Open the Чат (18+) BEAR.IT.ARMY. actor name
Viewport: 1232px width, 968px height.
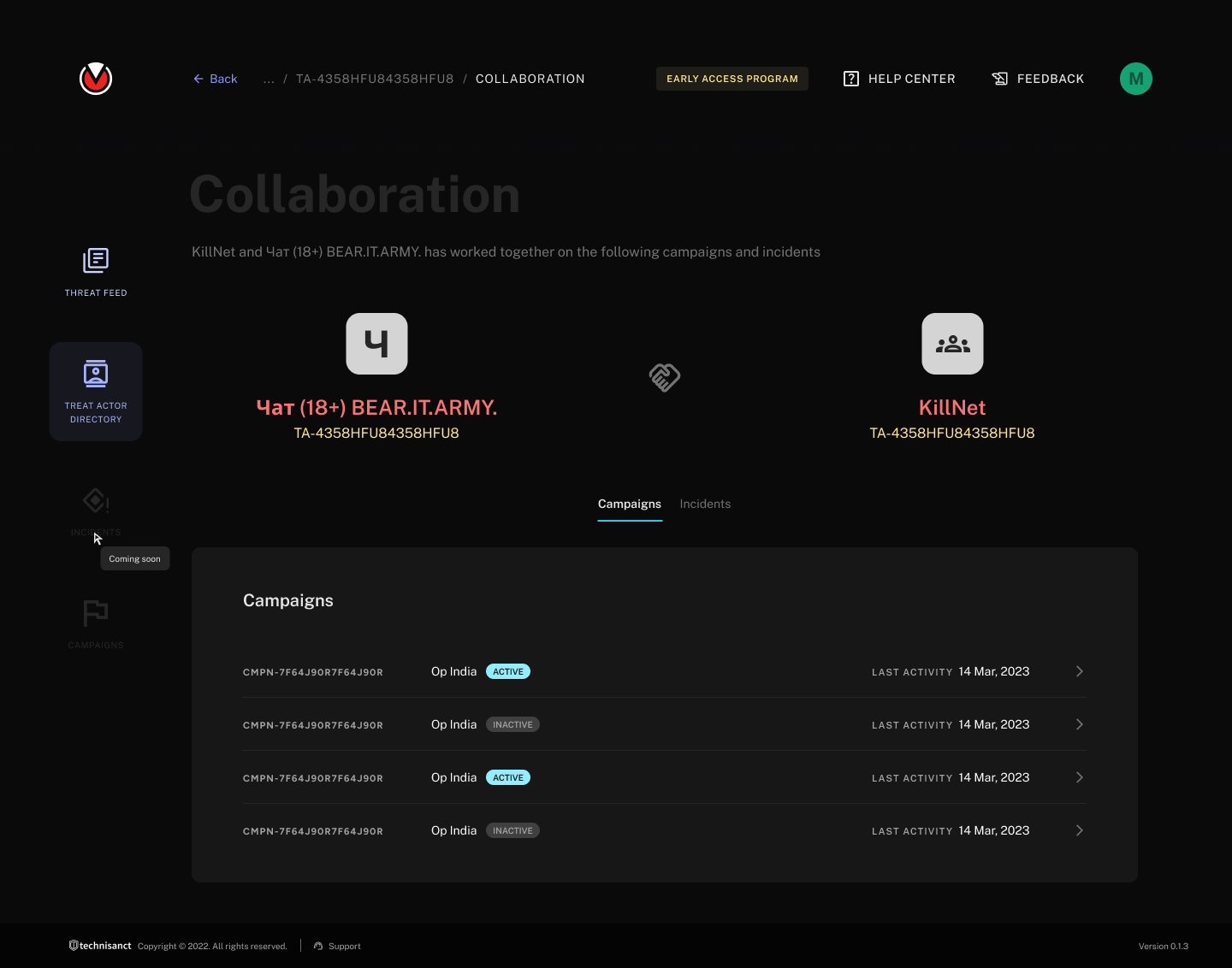coord(376,408)
